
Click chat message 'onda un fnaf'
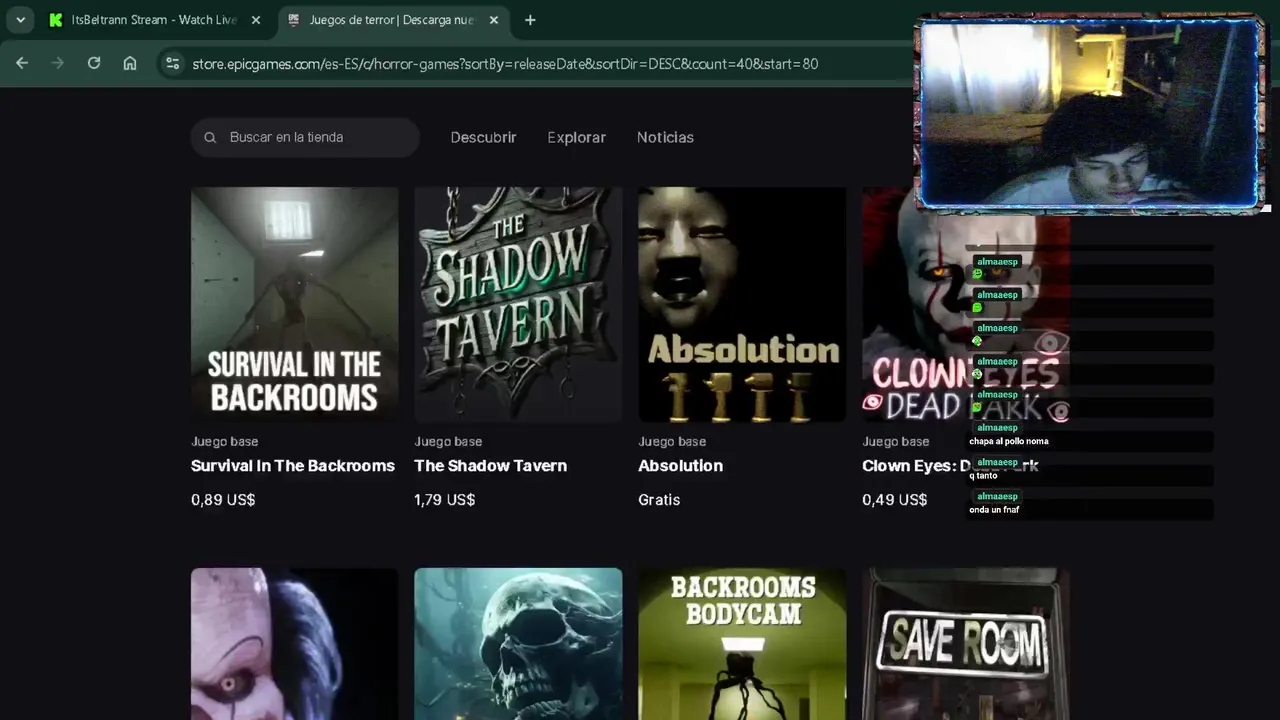(994, 510)
